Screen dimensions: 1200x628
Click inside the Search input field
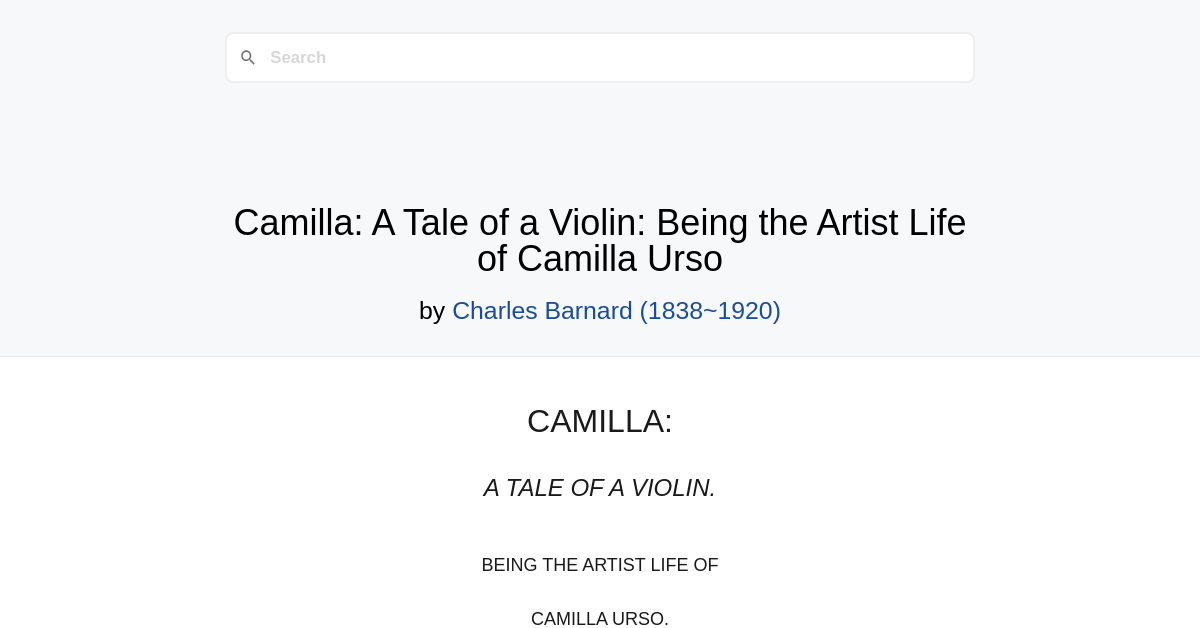pyautogui.click(x=600, y=57)
